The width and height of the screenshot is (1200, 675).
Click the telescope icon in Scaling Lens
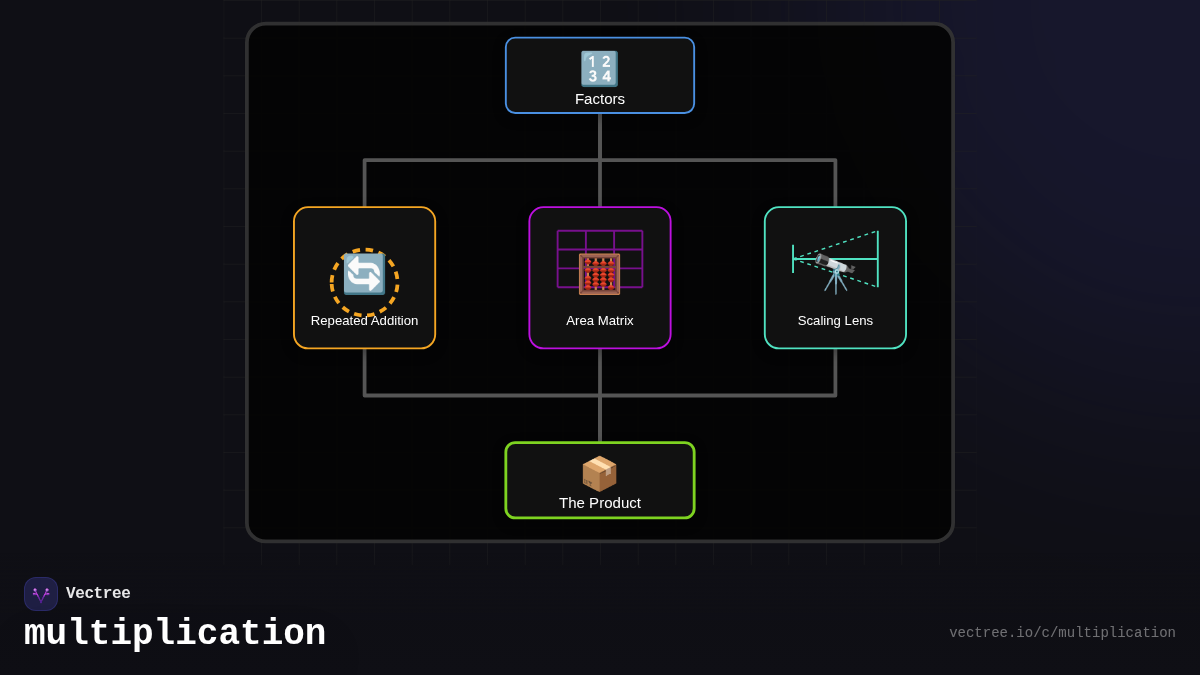pos(834,272)
